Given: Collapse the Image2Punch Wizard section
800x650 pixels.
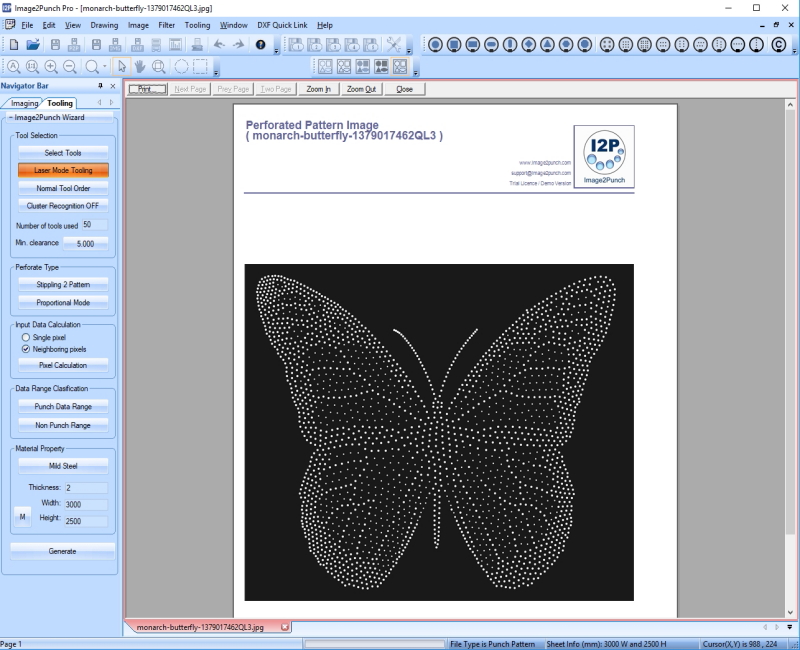Looking at the screenshot, I should (x=11, y=117).
